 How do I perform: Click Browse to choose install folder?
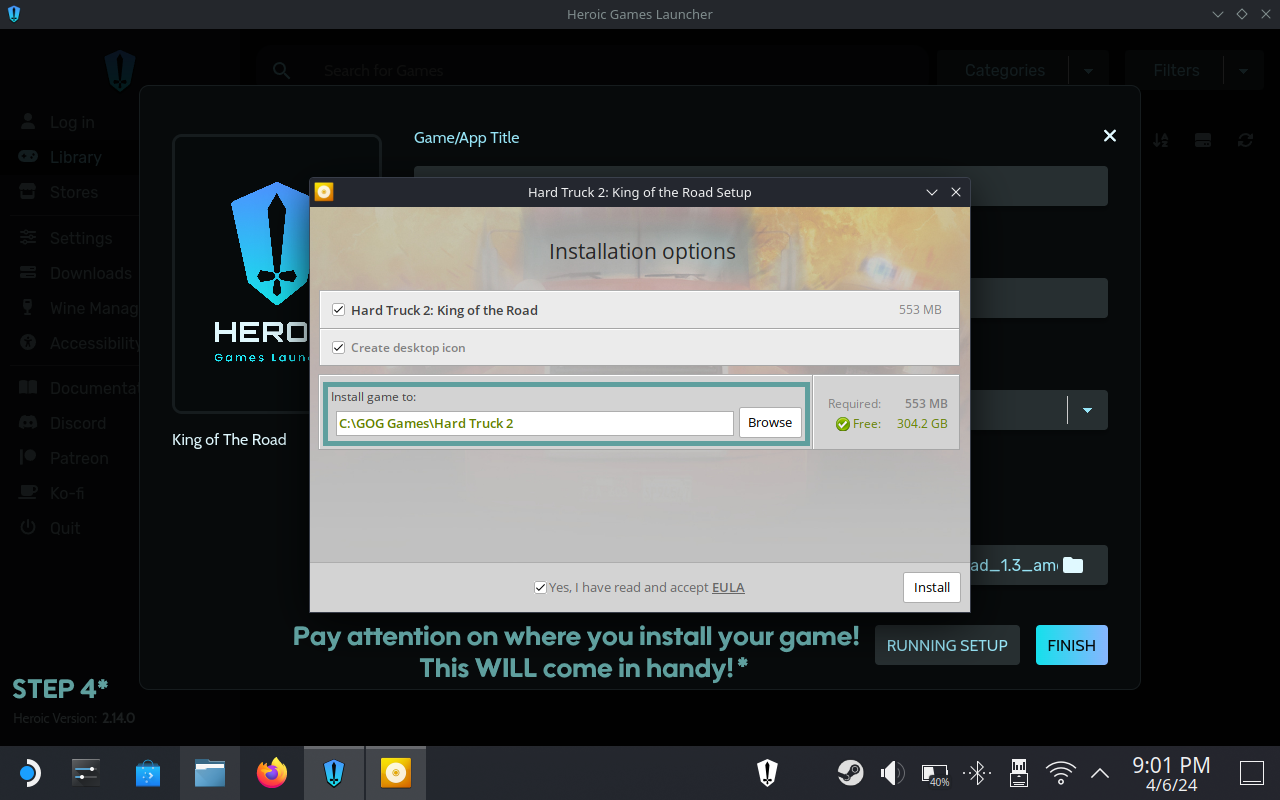click(x=769, y=423)
